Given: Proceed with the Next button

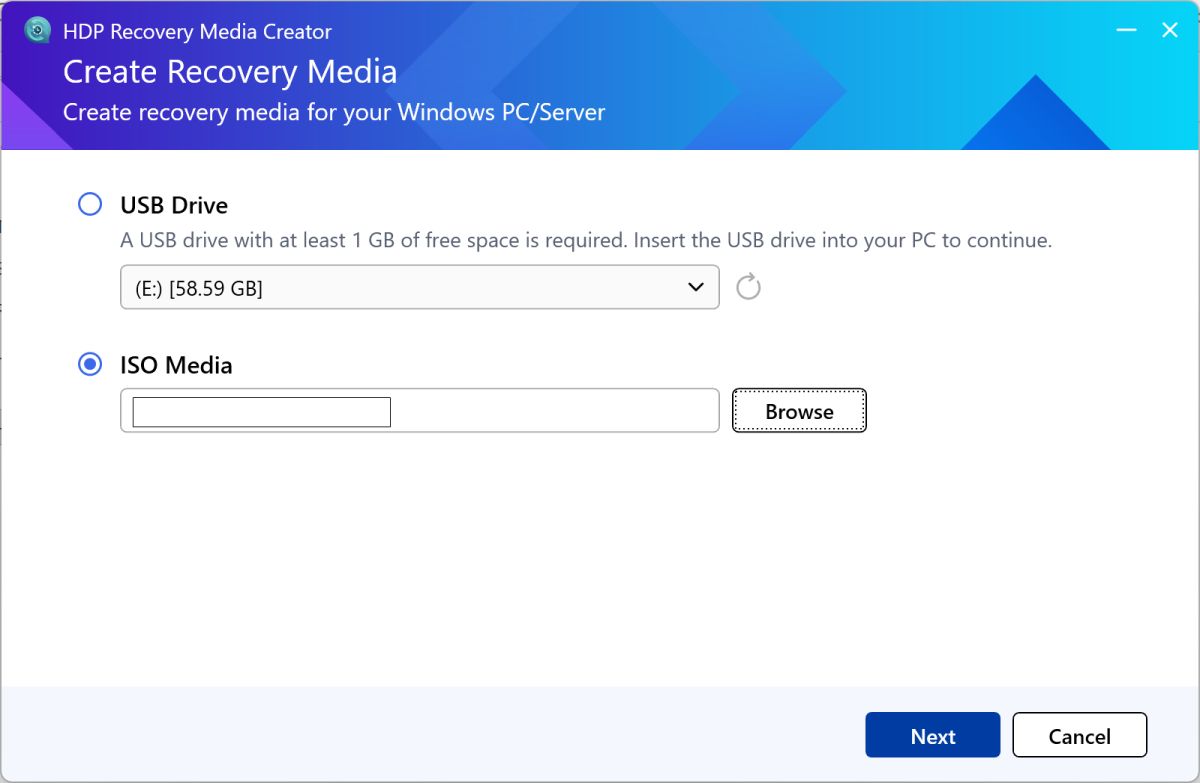Looking at the screenshot, I should (x=933, y=735).
